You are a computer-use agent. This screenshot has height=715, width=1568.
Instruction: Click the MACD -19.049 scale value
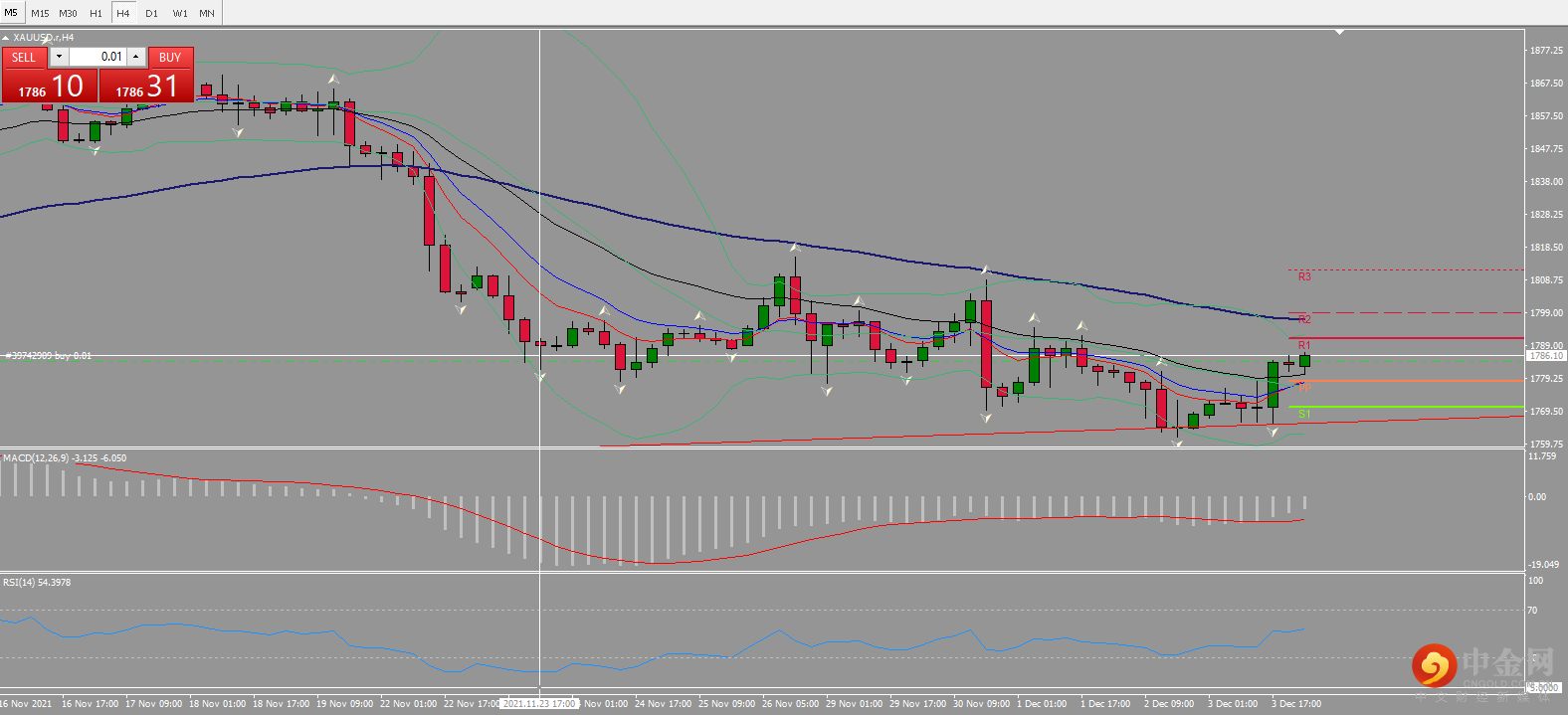pyautogui.click(x=1543, y=565)
